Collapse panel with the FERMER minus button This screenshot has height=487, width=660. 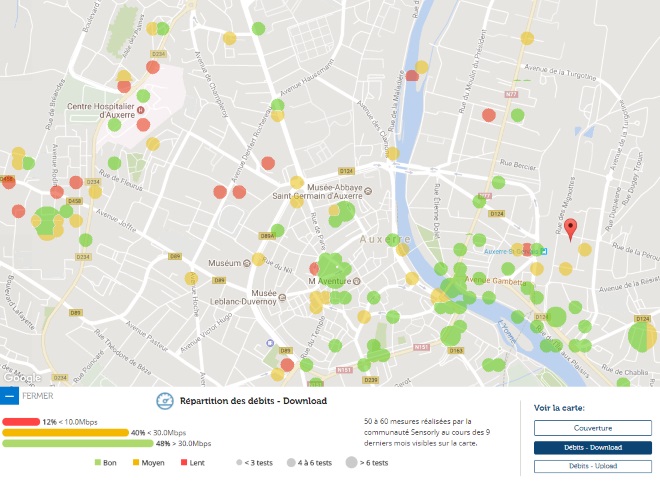click(x=9, y=395)
